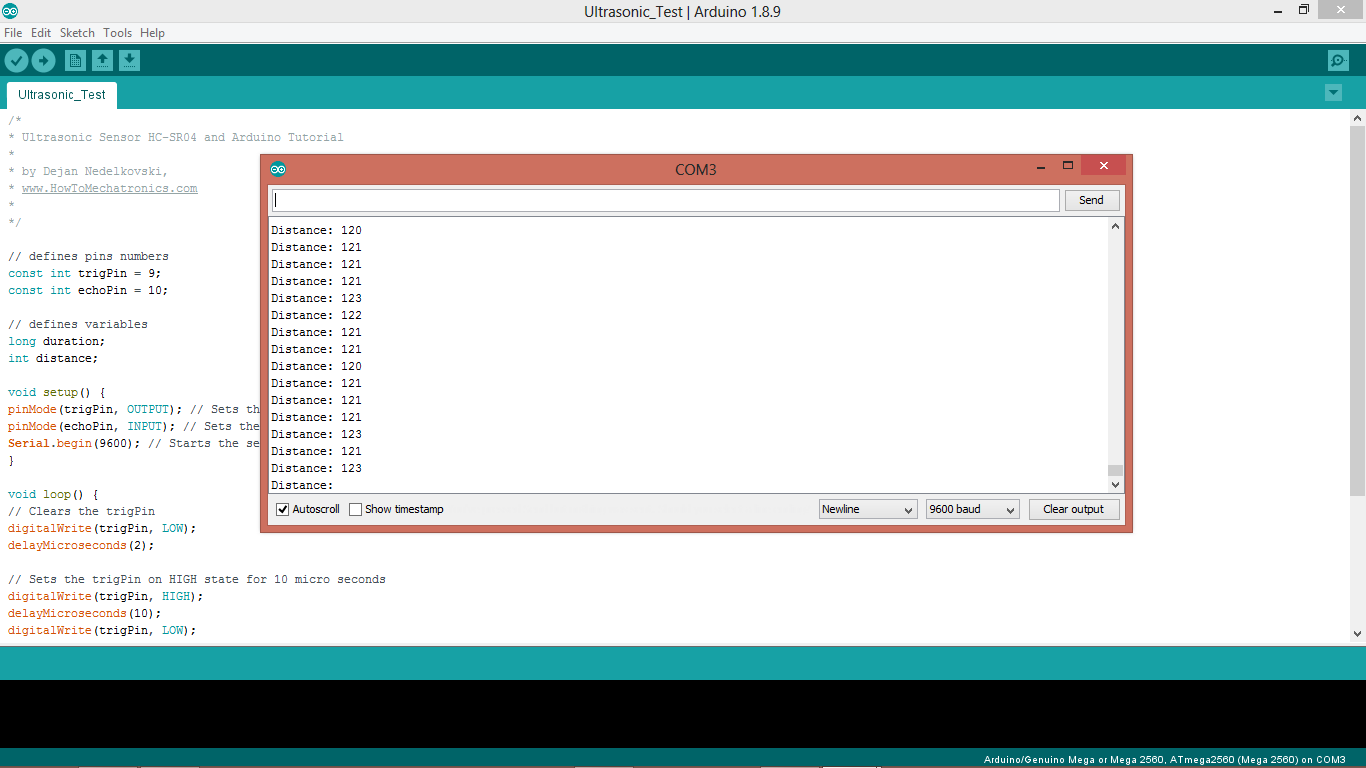
Task: Click inside the serial send input field
Action: coord(660,199)
